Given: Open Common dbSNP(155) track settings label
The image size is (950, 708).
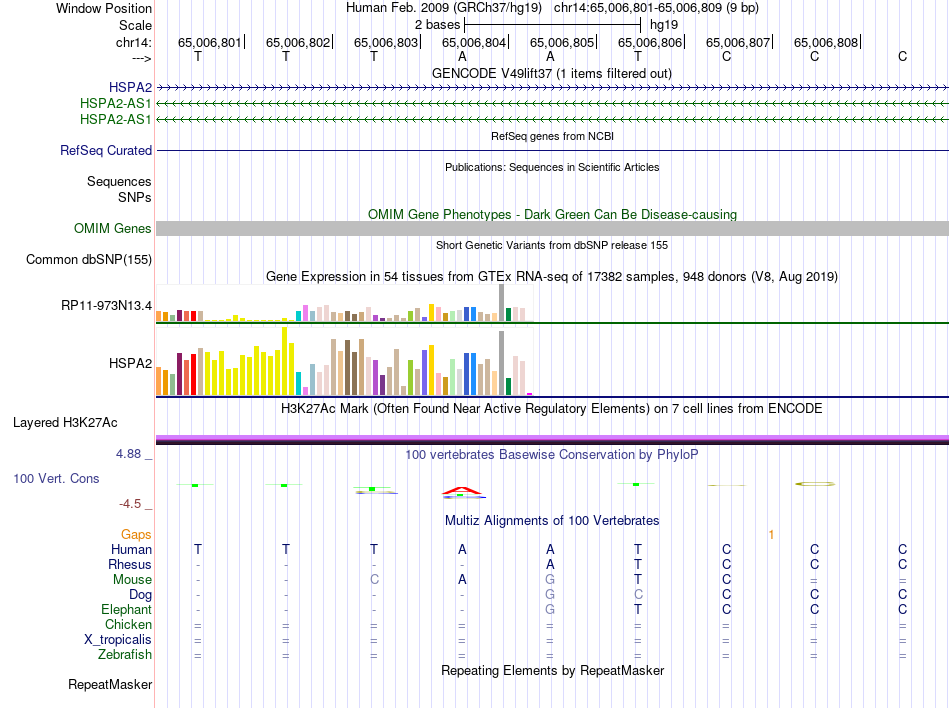Looking at the screenshot, I should pos(89,260).
